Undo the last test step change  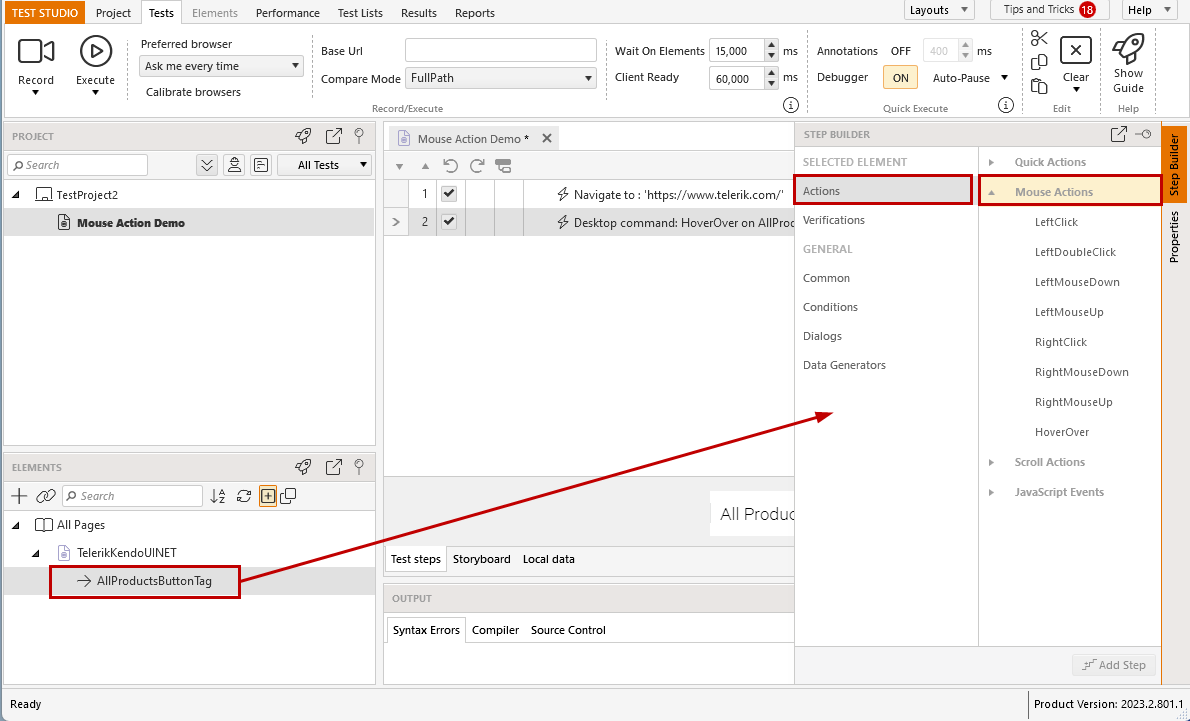[x=451, y=165]
